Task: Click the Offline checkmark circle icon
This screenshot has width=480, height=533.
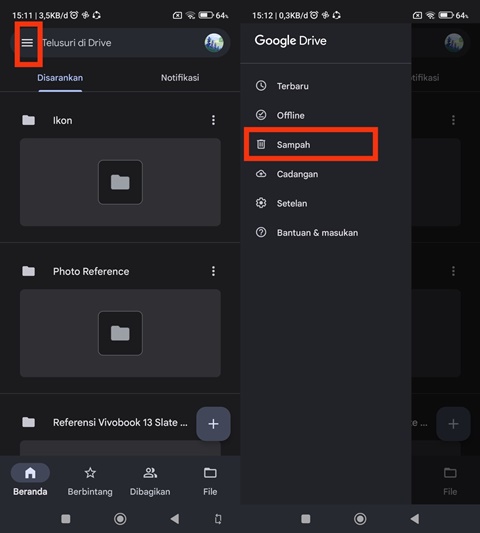Action: (x=261, y=115)
